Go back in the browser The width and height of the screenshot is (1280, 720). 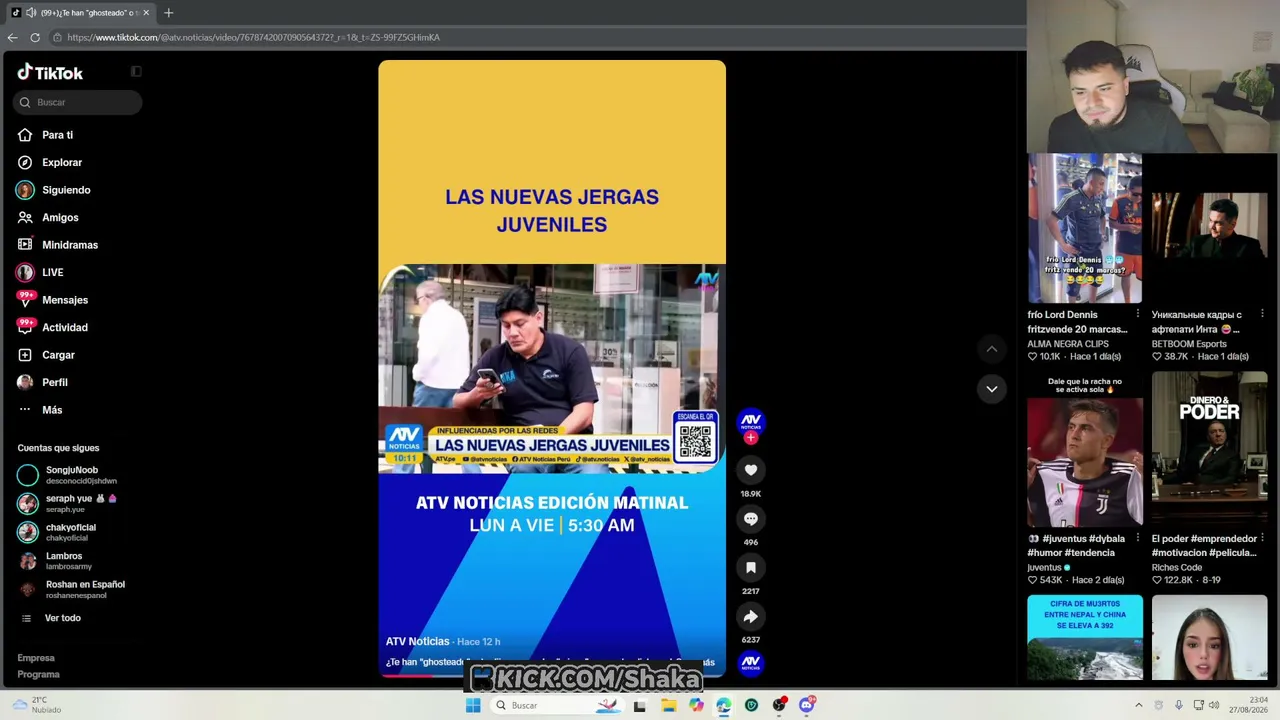[x=12, y=37]
